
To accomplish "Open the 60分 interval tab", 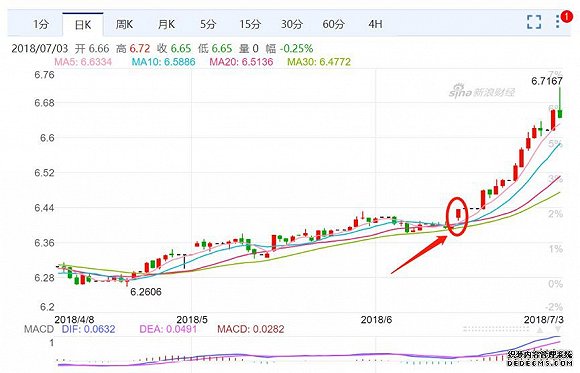I will pyautogui.click(x=334, y=24).
